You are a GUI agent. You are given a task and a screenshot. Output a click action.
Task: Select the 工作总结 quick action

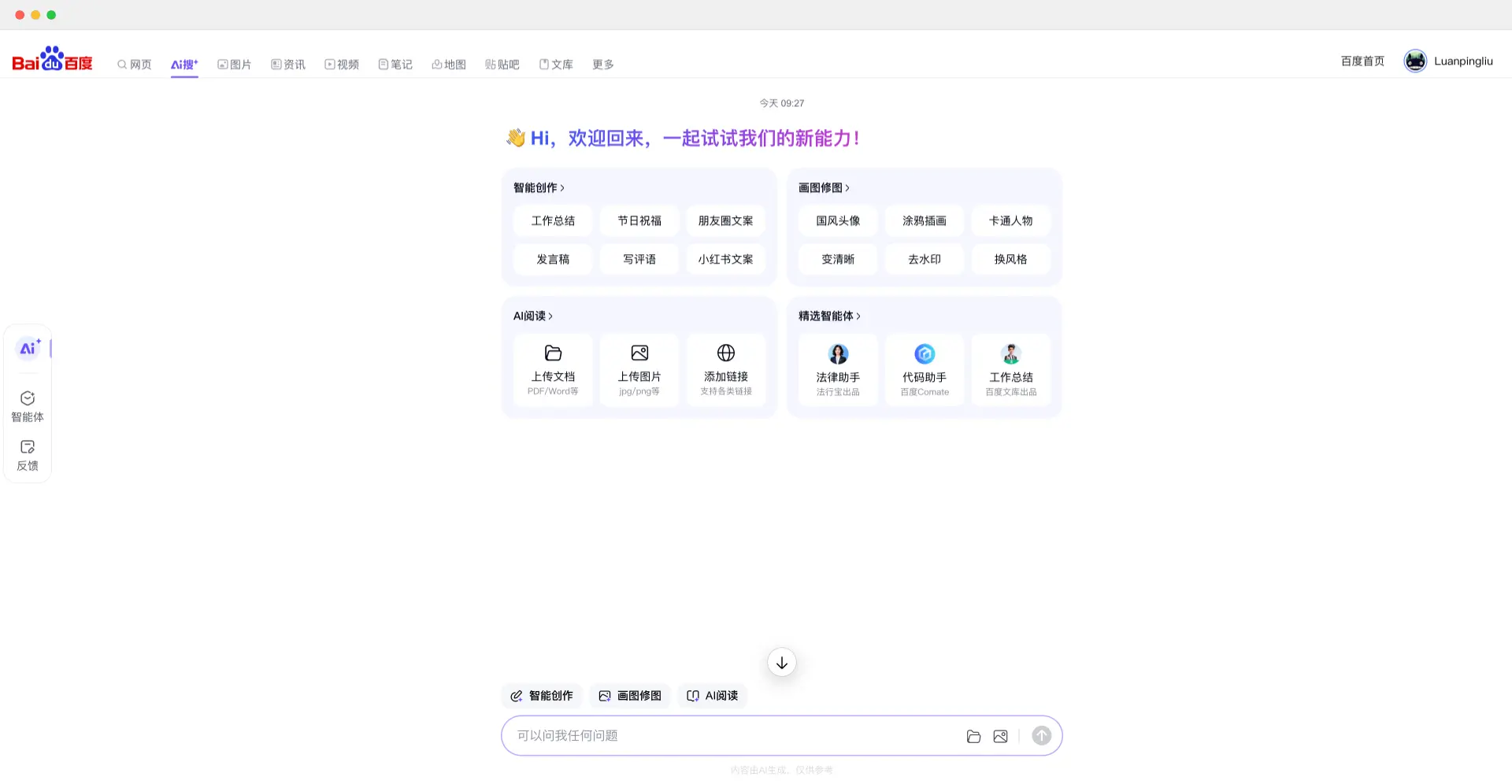(552, 221)
